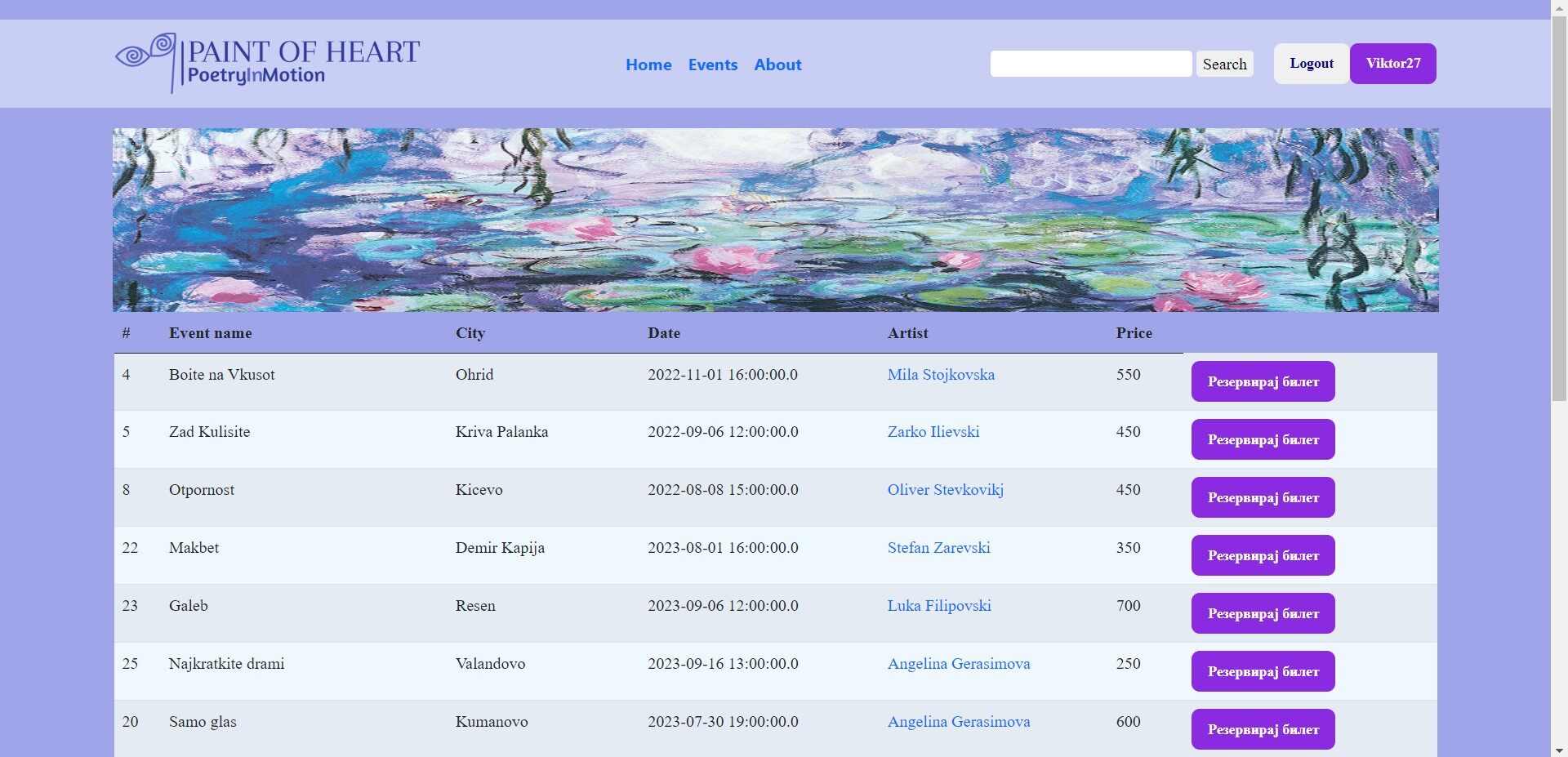
Task: Open artist Zarko Ilievski's link
Action: pos(933,432)
